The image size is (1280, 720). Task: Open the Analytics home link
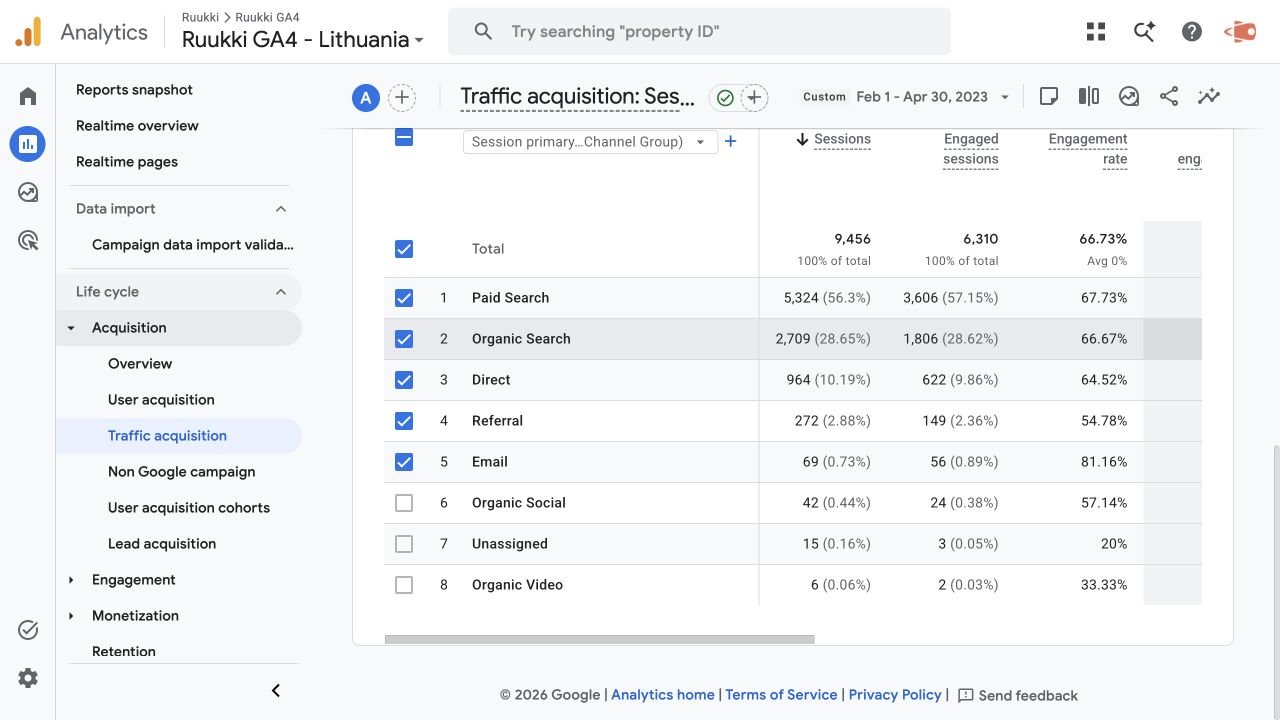click(663, 695)
